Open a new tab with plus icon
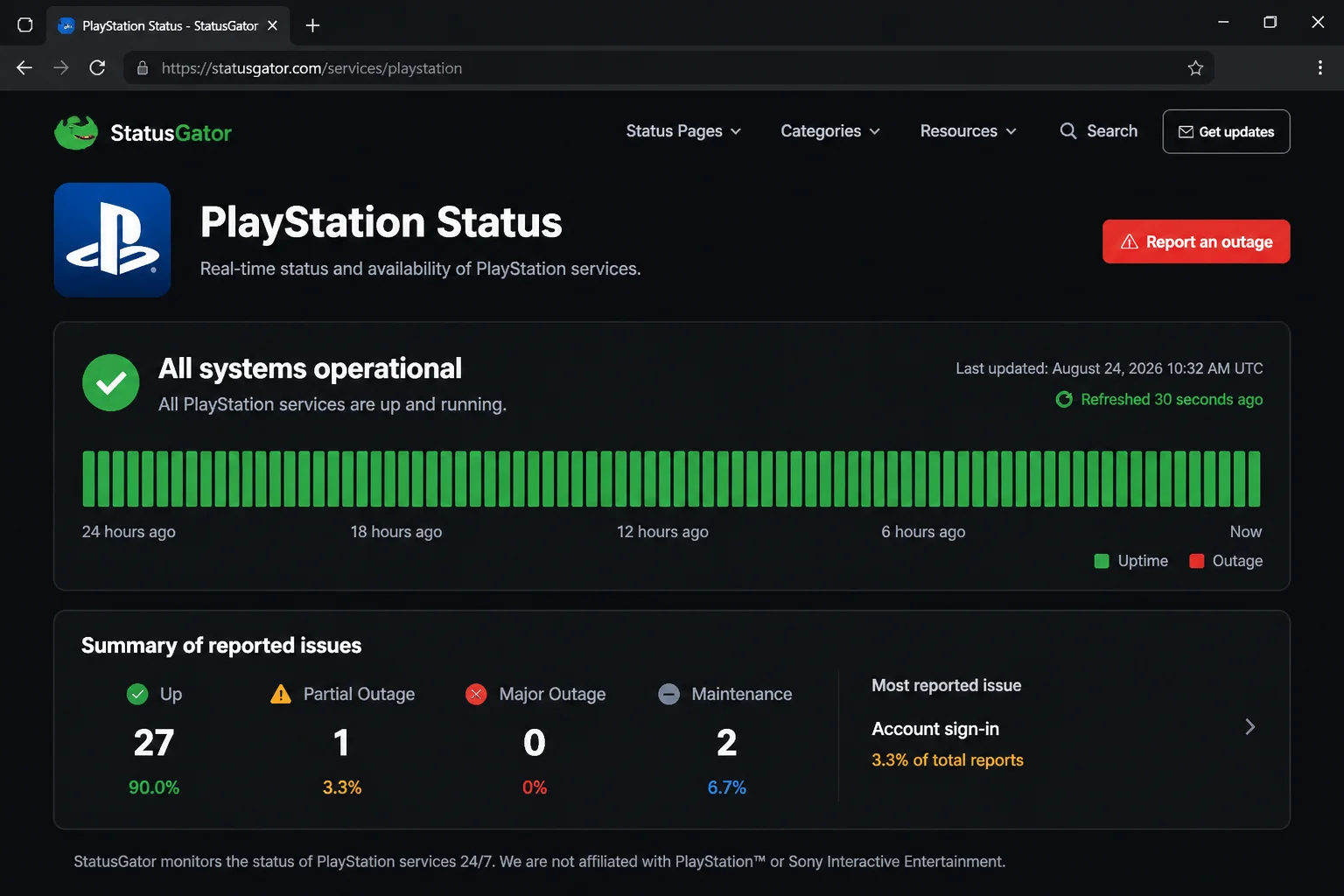 [312, 25]
